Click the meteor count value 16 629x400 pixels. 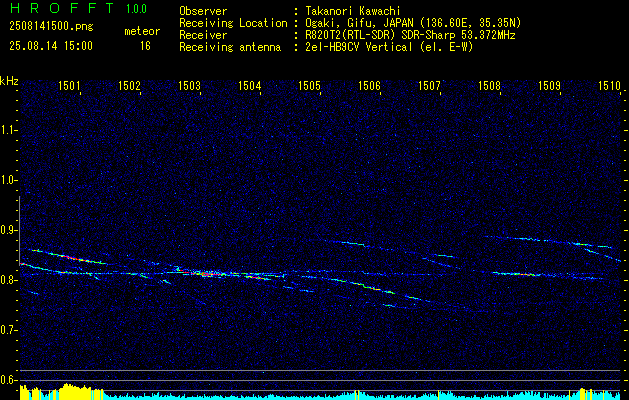pos(145,46)
